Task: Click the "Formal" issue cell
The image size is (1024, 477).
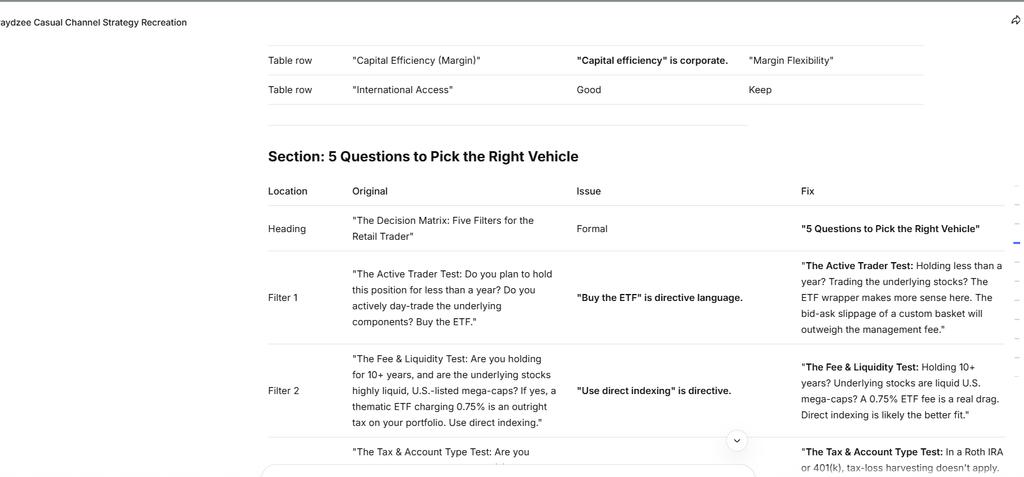Action: (x=592, y=229)
